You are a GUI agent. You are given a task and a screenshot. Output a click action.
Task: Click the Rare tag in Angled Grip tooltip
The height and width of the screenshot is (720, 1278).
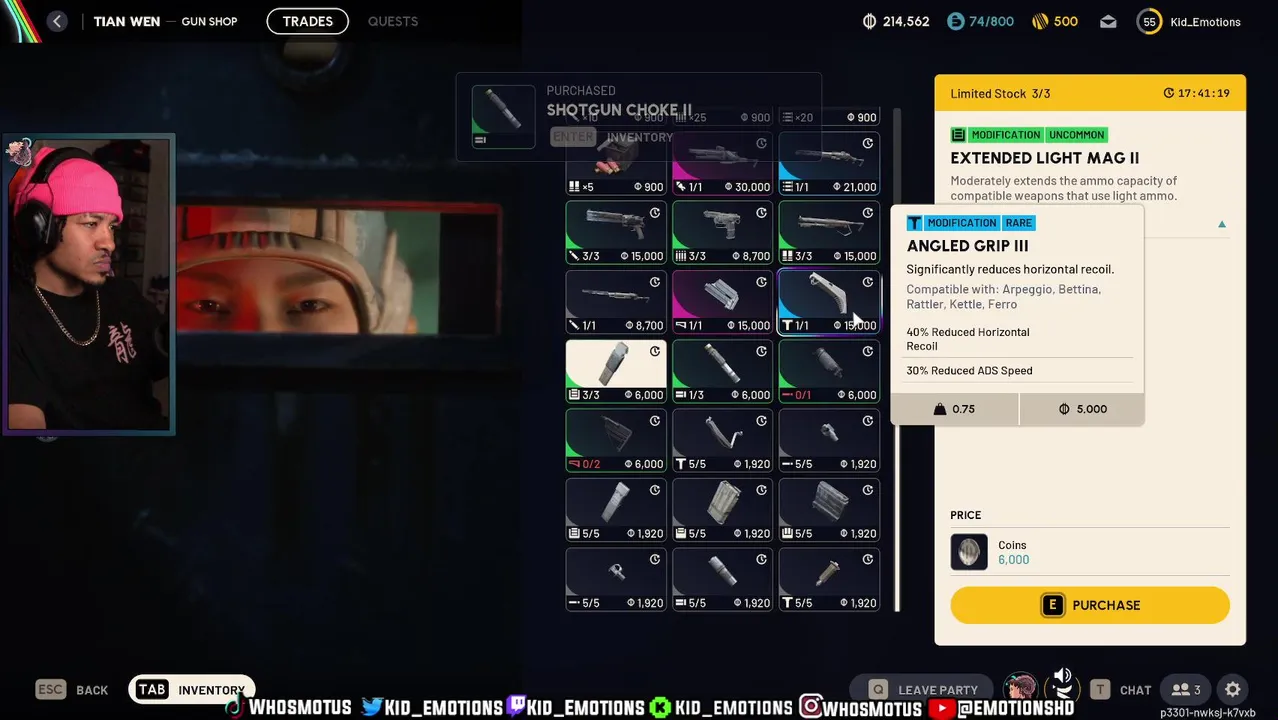coord(1018,223)
